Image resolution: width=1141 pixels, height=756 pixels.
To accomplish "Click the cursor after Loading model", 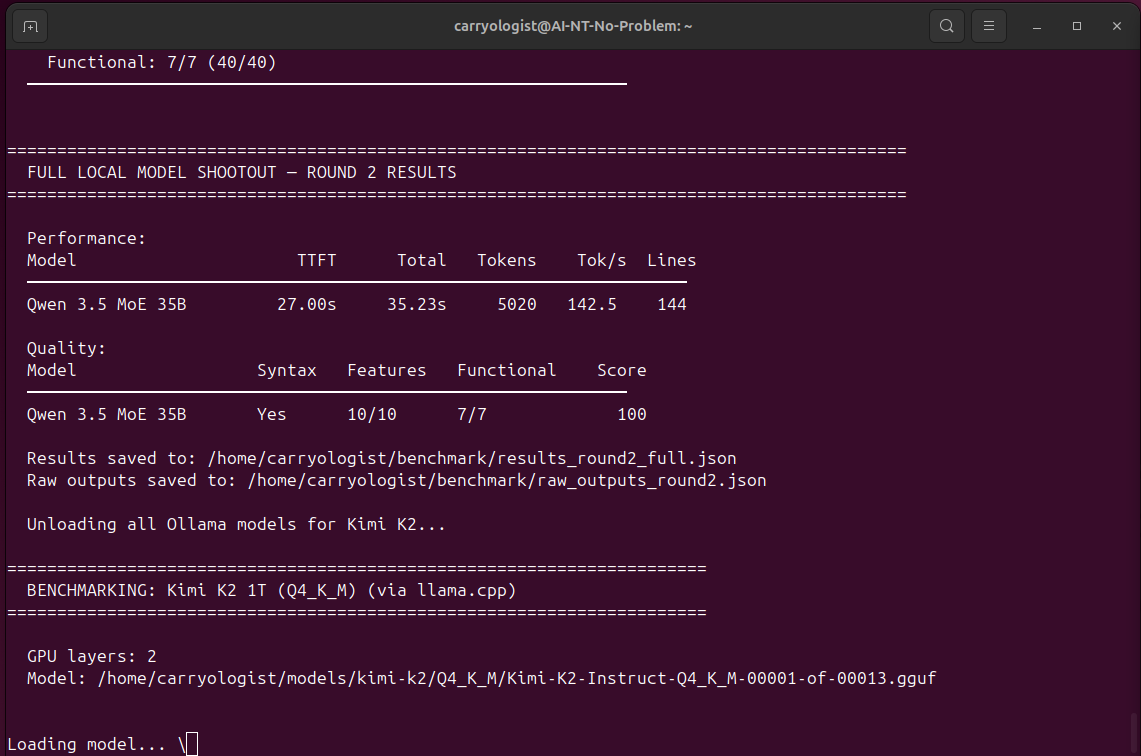I will [x=192, y=744].
